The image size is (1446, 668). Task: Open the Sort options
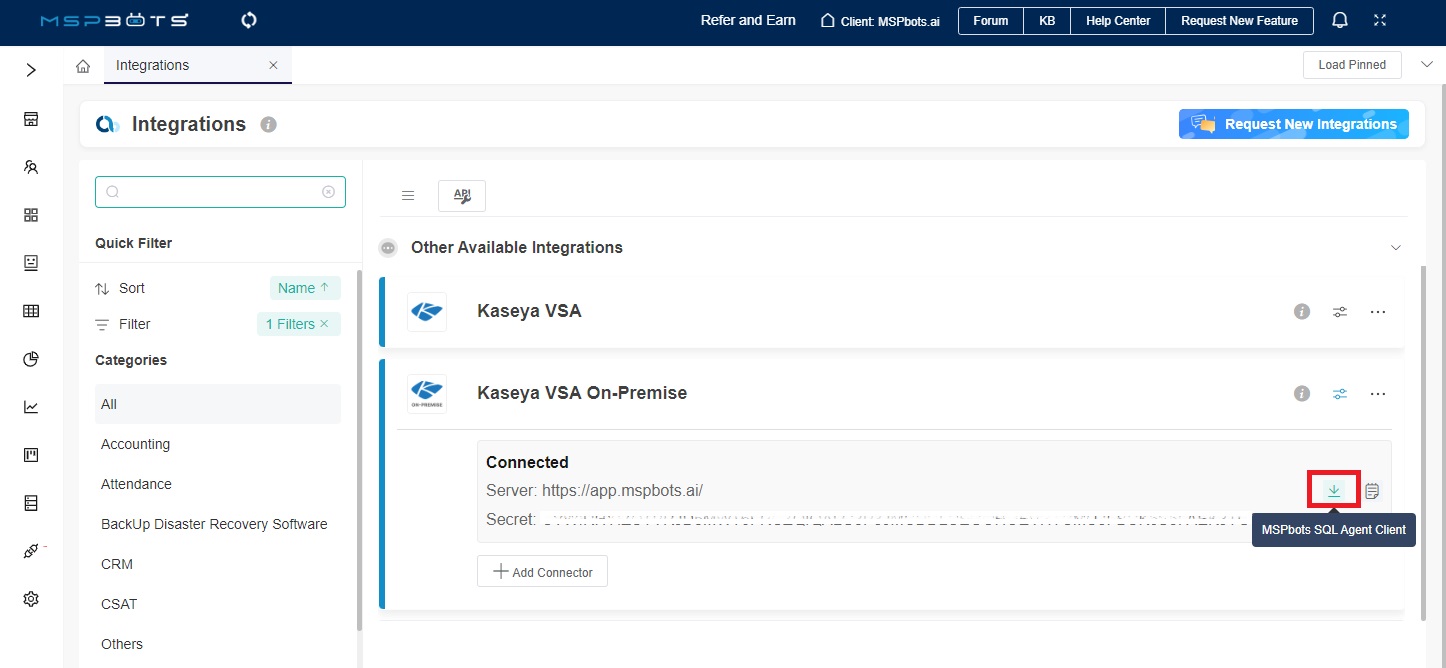pos(120,288)
